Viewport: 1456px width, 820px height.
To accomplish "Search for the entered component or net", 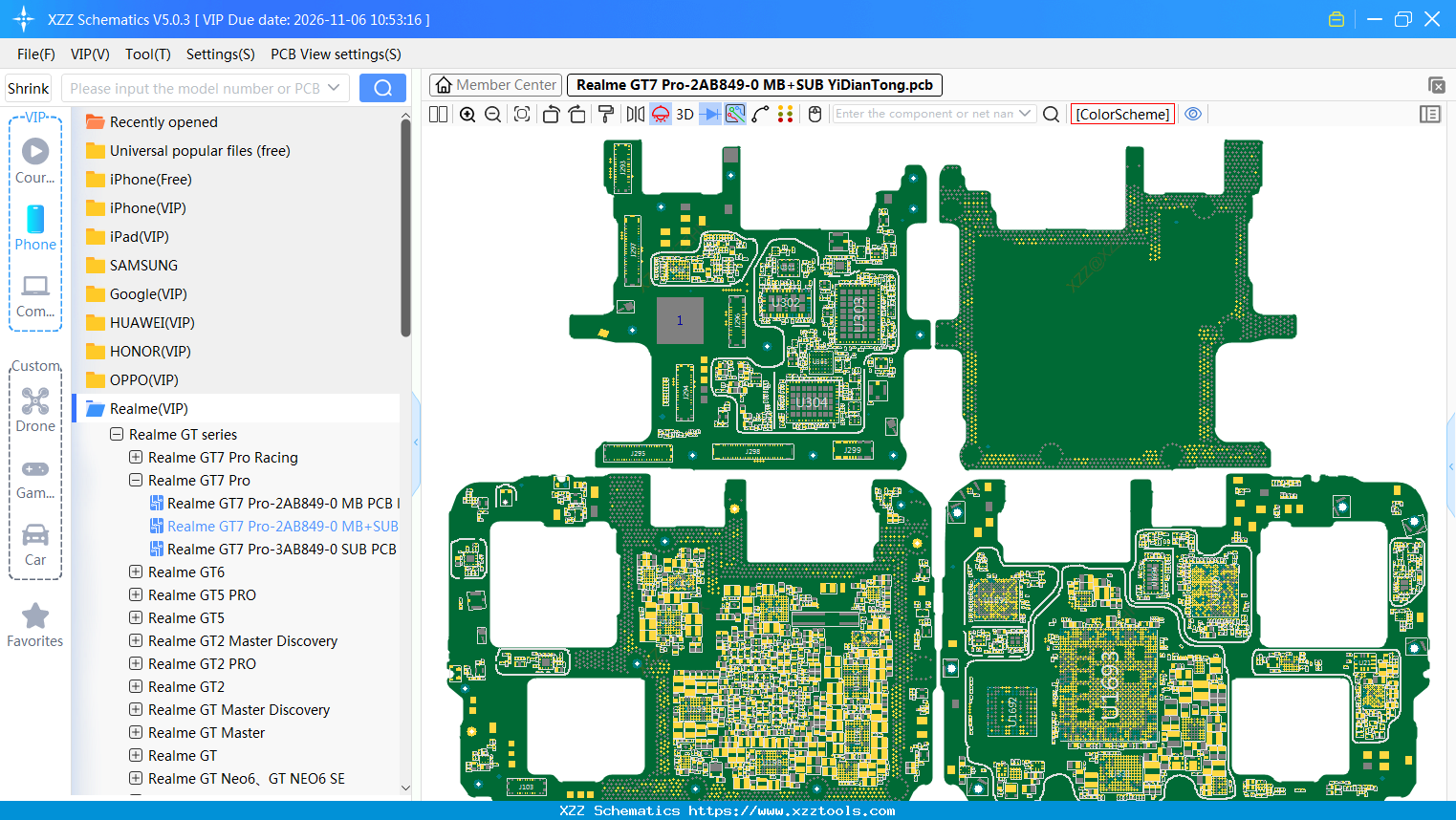I will 1052,114.
